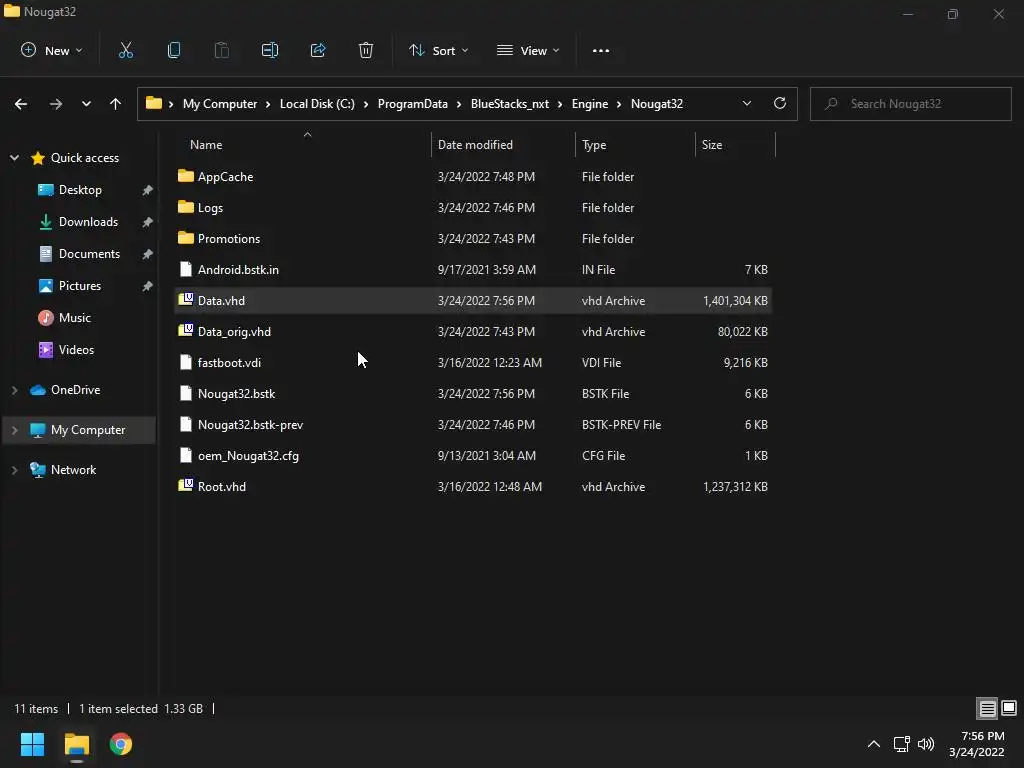
Task: Click inside the Search Nougat32 field
Action: (910, 104)
